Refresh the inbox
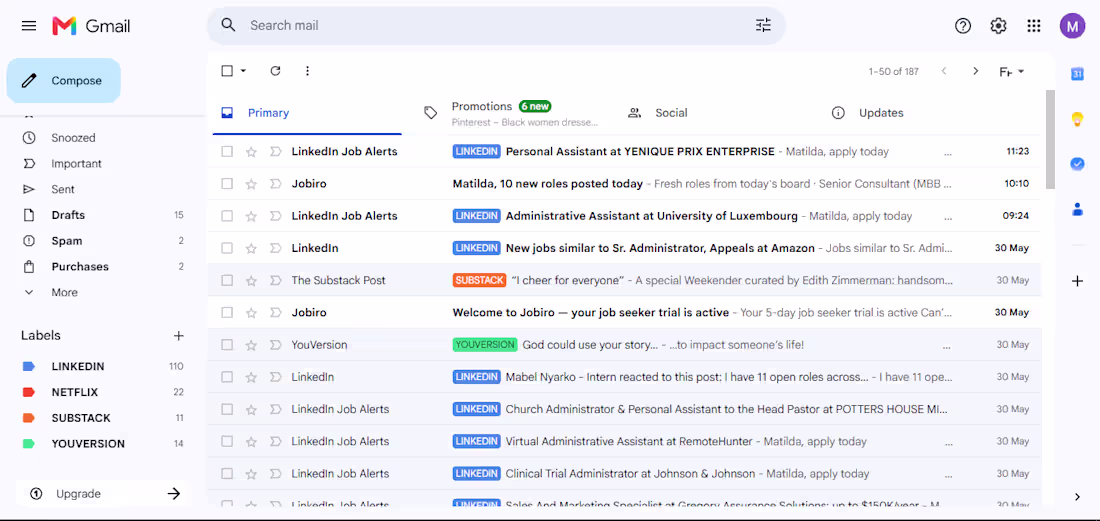This screenshot has width=1100, height=521. [x=276, y=71]
